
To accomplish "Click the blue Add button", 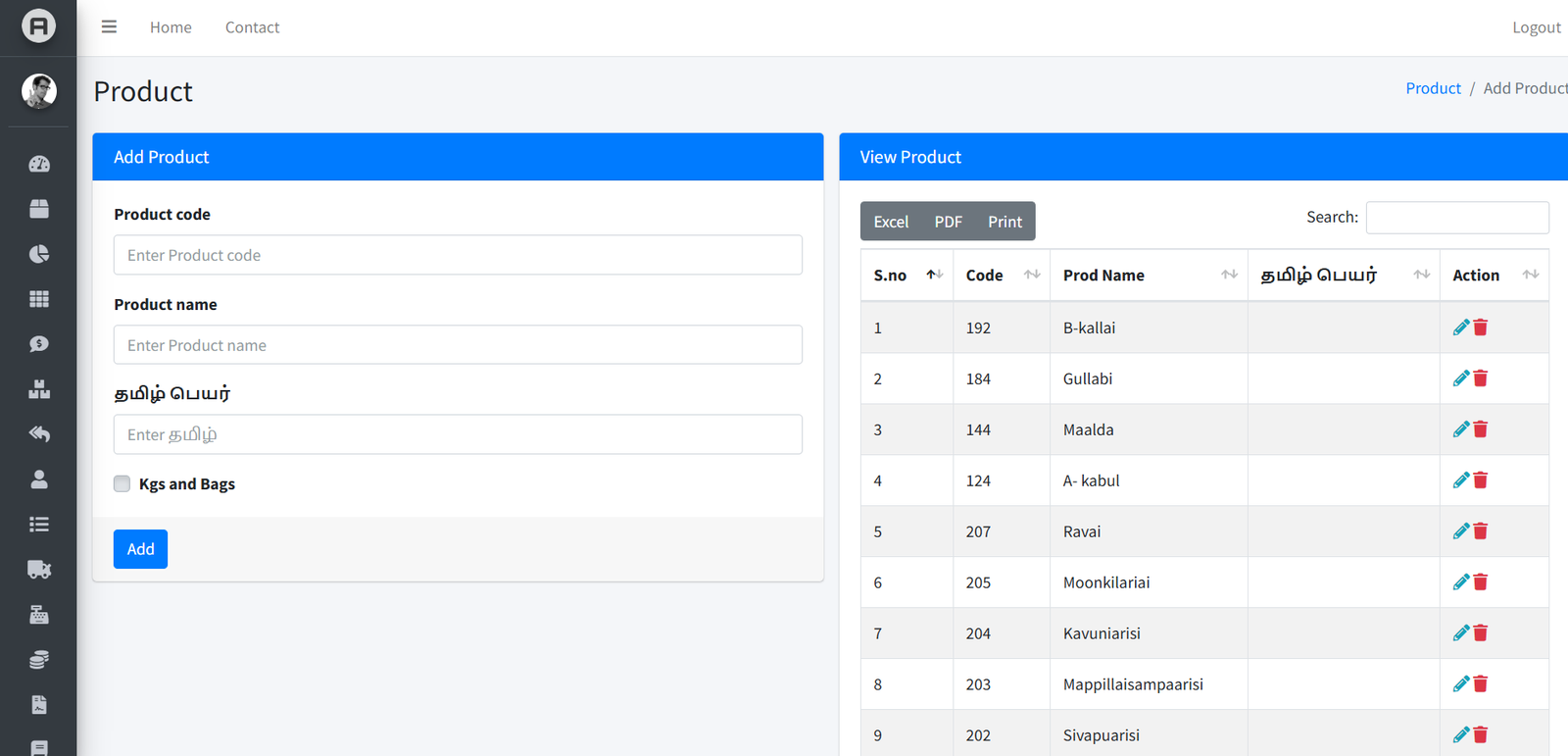I will coord(140,549).
